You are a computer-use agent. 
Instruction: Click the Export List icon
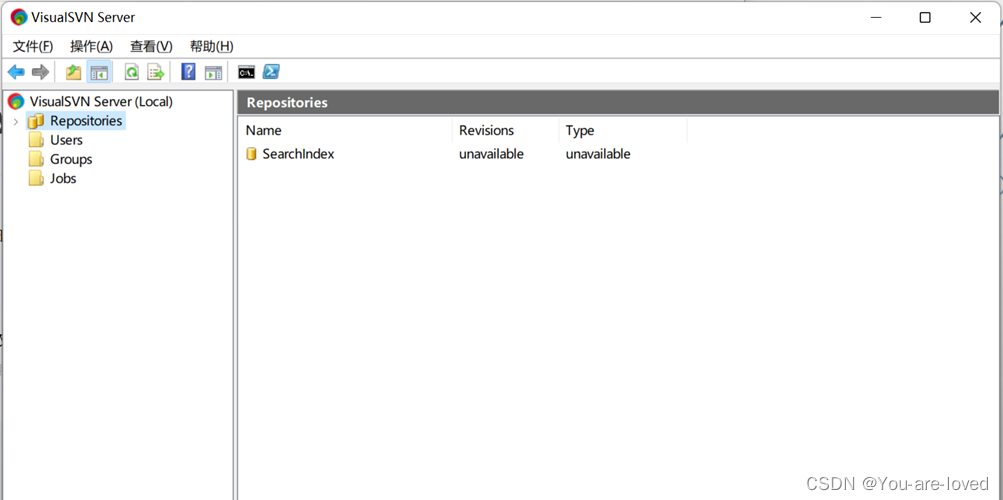(x=156, y=72)
